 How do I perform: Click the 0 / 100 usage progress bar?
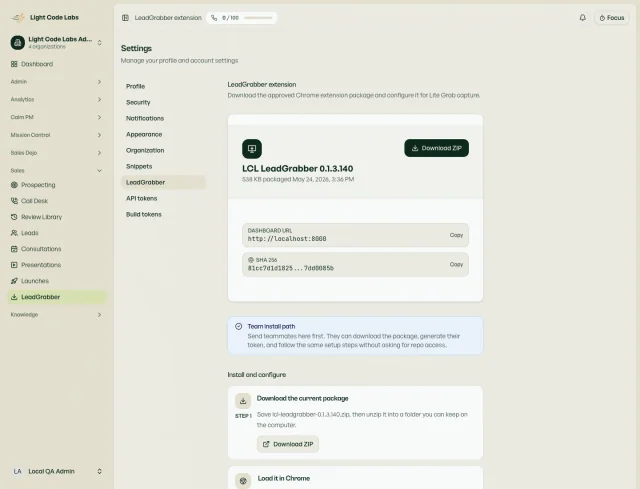pyautogui.click(x=258, y=18)
